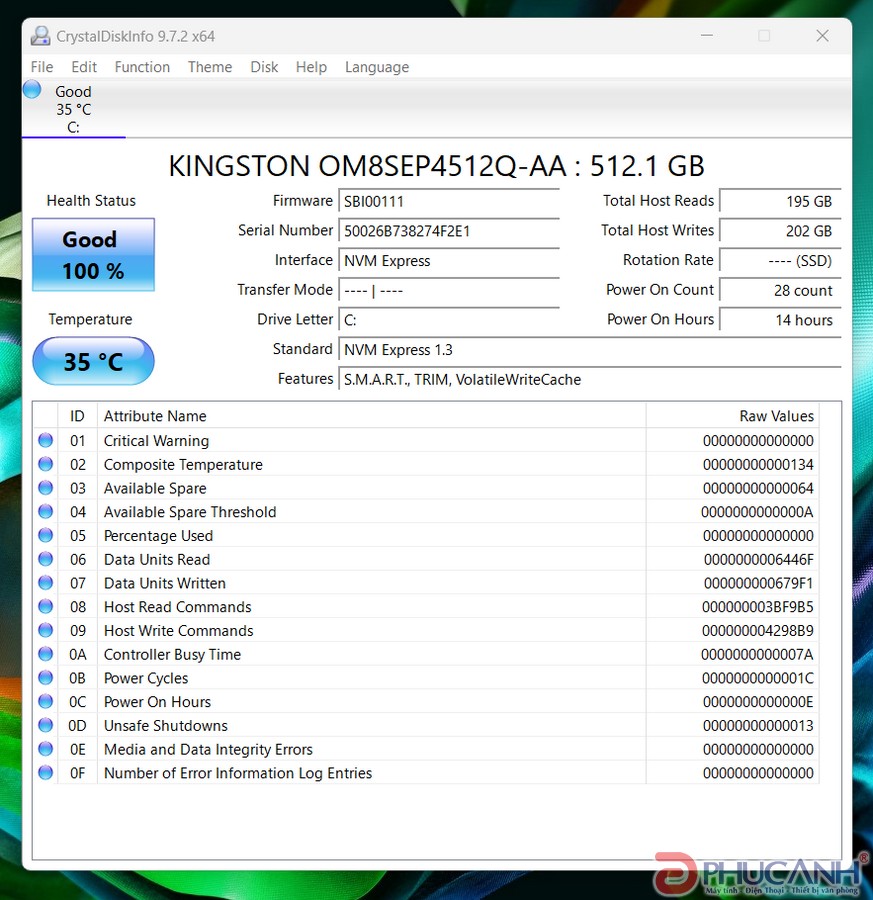Screen dimensions: 873x900
Task: Open the File menu
Action: coord(41,67)
